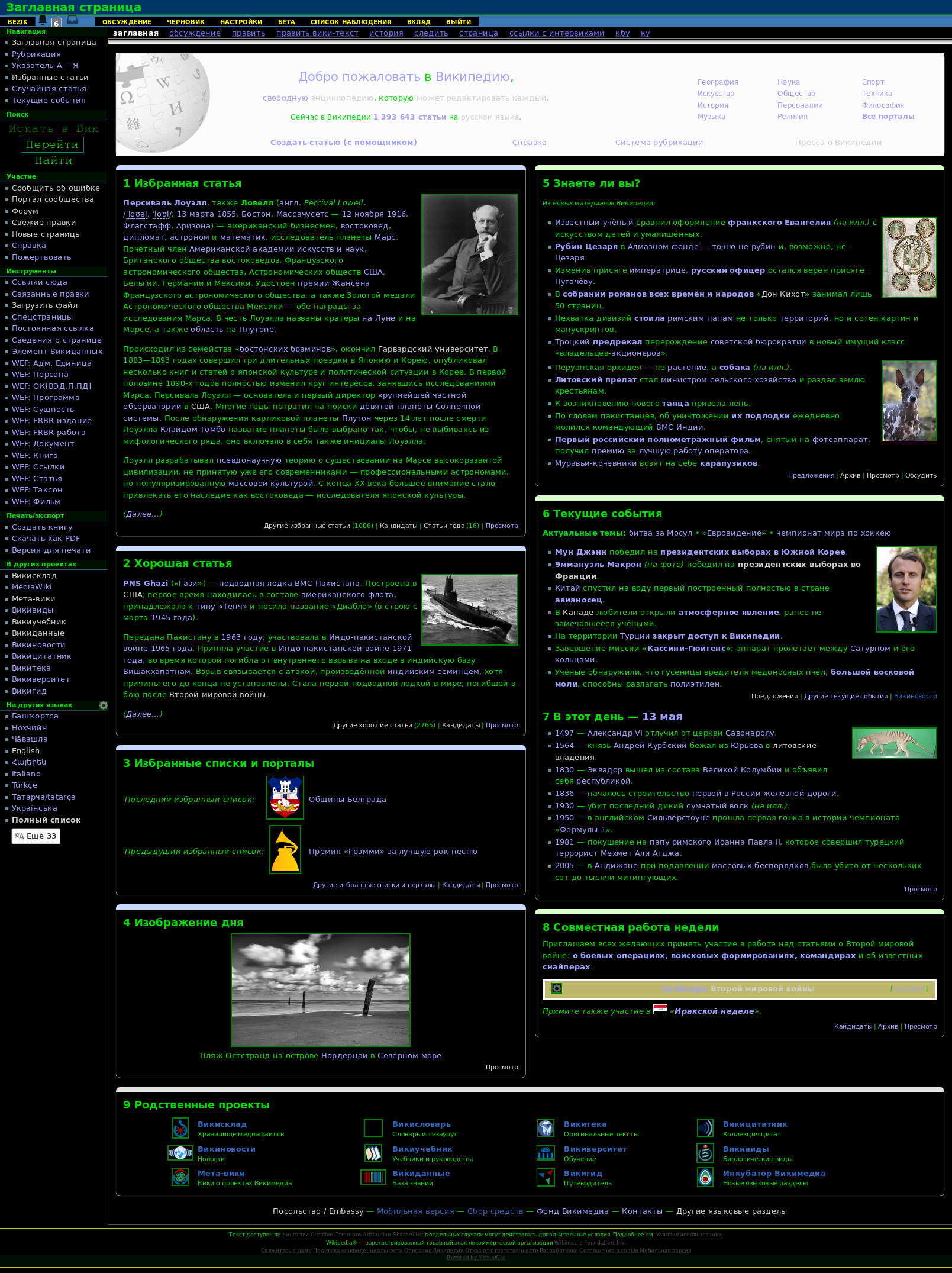This screenshot has width=952, height=1273.
Task: Click the Викицитатник logo icon
Action: [705, 1128]
